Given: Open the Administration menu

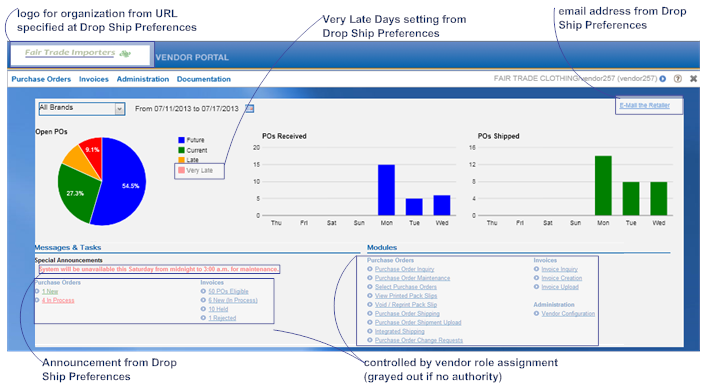Looking at the screenshot, I should (x=143, y=79).
